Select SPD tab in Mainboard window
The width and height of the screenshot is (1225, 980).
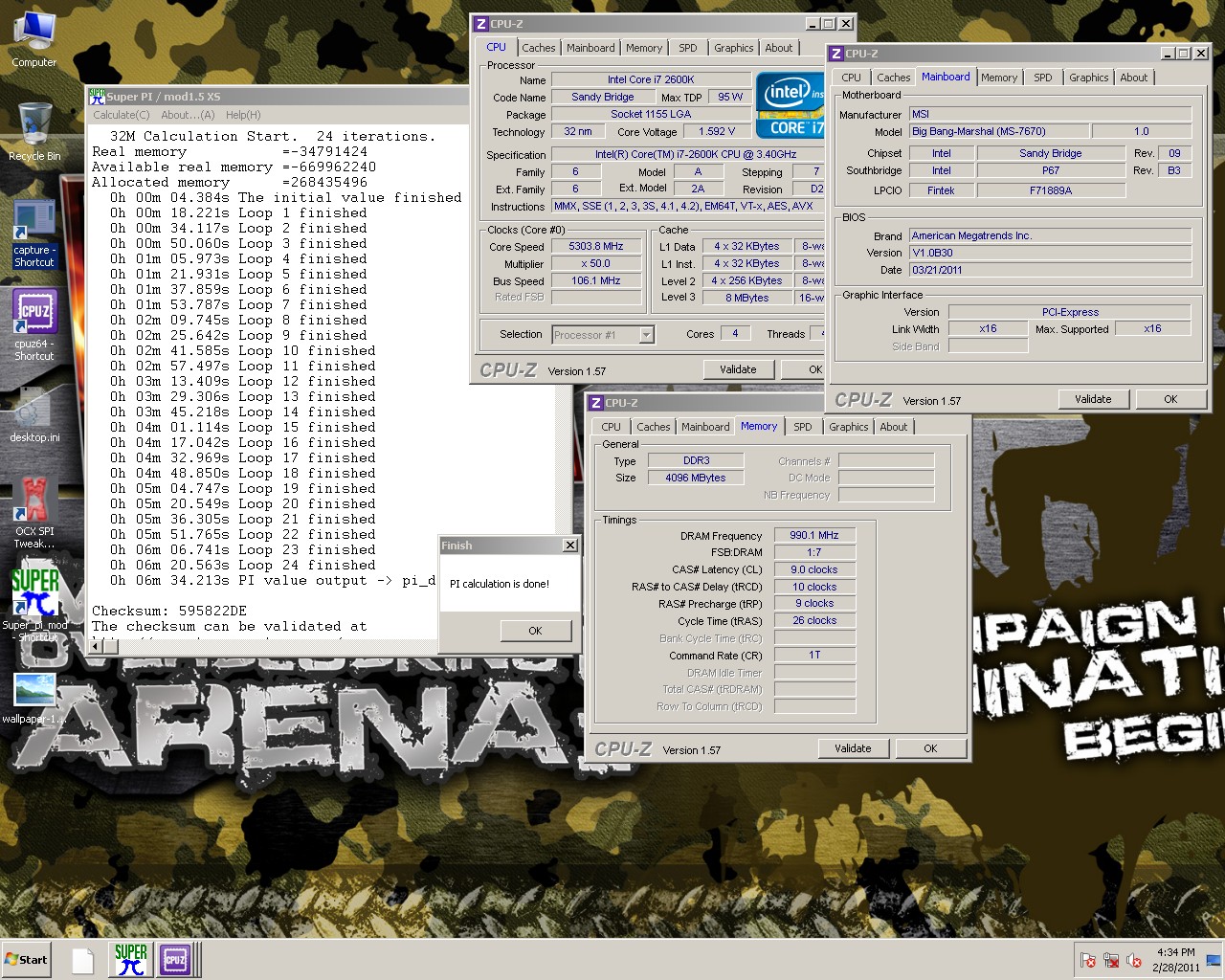pyautogui.click(x=1043, y=78)
